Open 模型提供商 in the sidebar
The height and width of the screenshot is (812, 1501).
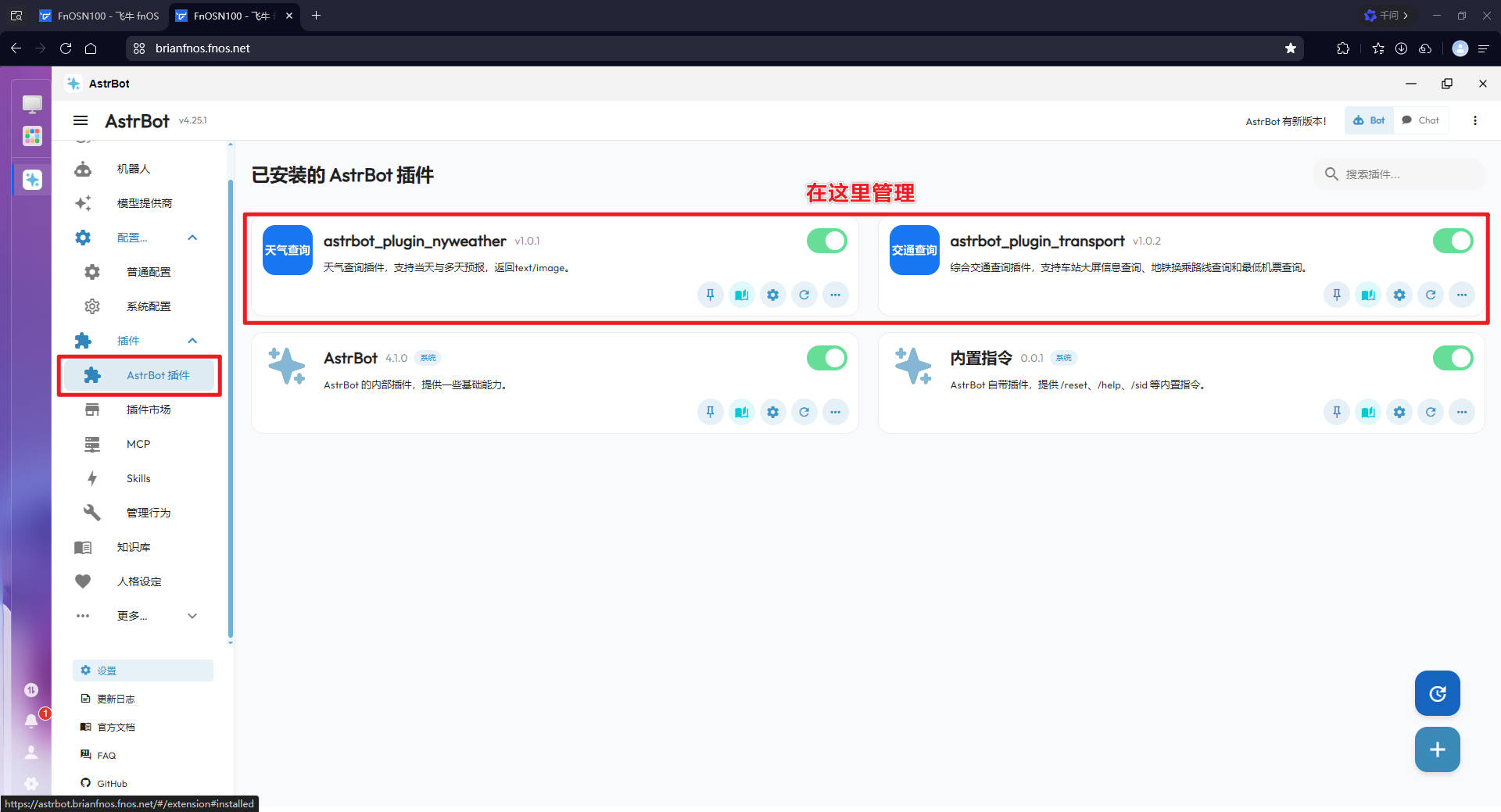139,203
